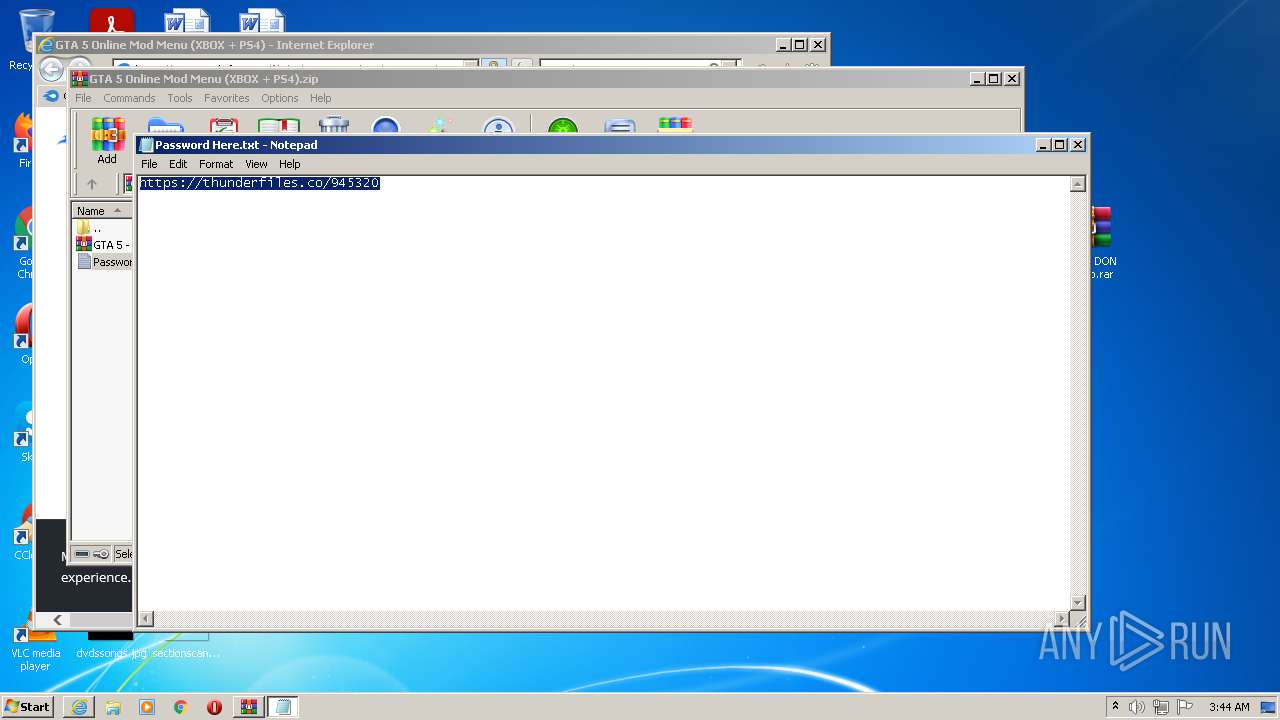Click the Internet Explorer back button
Screen dimensions: 1280x720
pyautogui.click(x=51, y=70)
